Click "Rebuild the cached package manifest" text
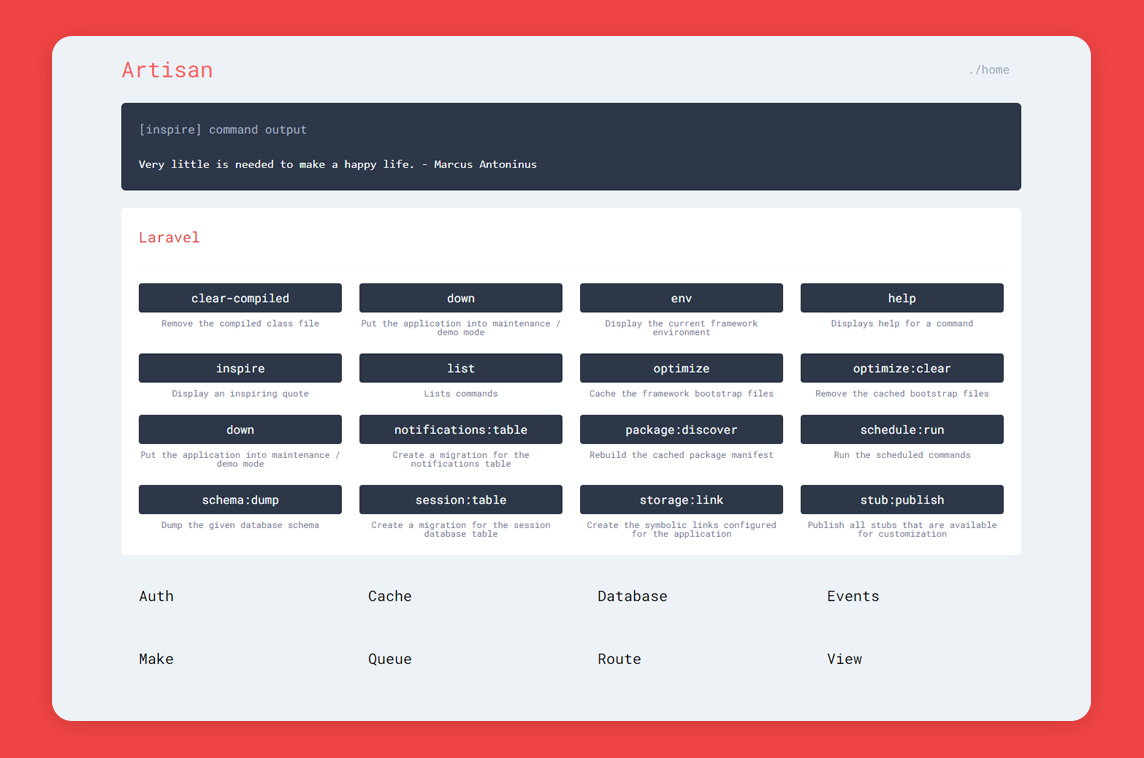Screen dimensions: 1144x758 pyautogui.click(x=681, y=455)
